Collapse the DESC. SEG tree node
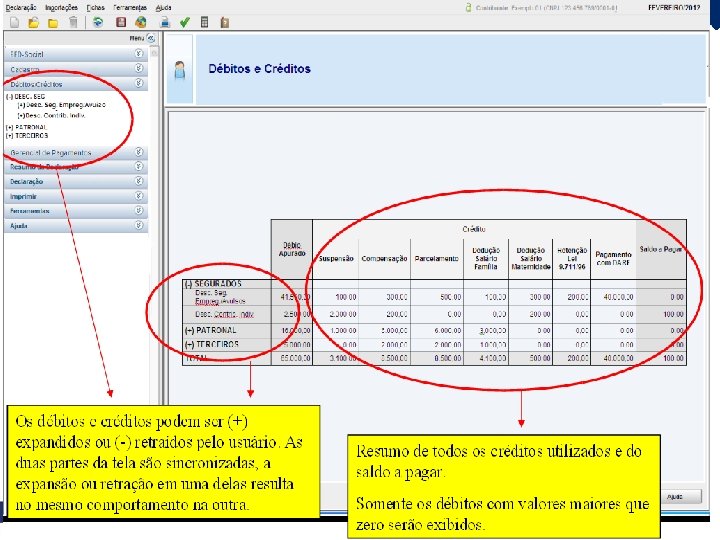Image resolution: width=720 pixels, height=540 pixels. point(10,97)
